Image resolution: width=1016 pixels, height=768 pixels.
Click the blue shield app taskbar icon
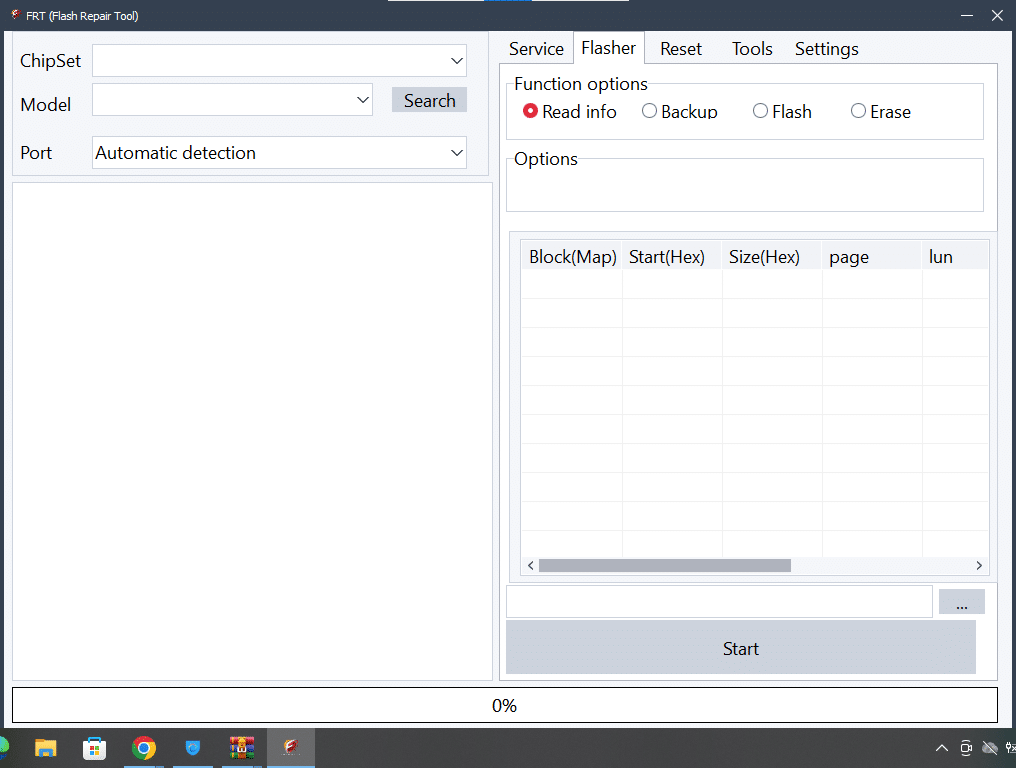coord(193,748)
